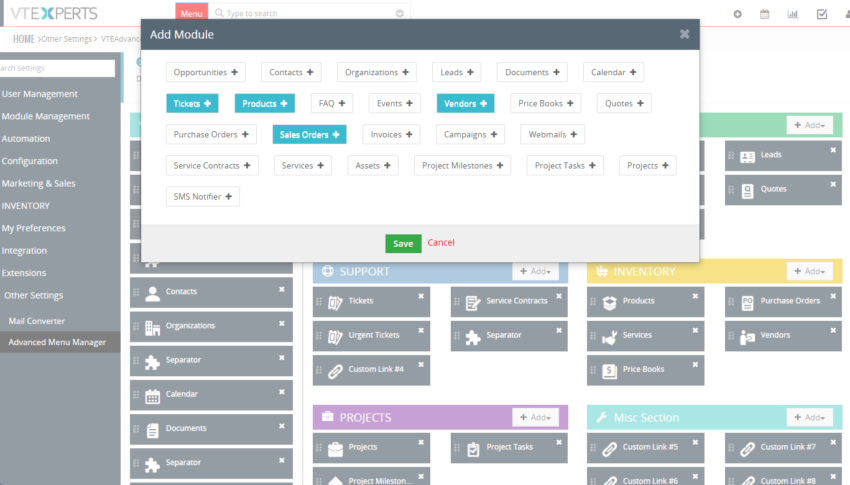
Task: Toggle the Tickets module selection
Action: tap(192, 104)
